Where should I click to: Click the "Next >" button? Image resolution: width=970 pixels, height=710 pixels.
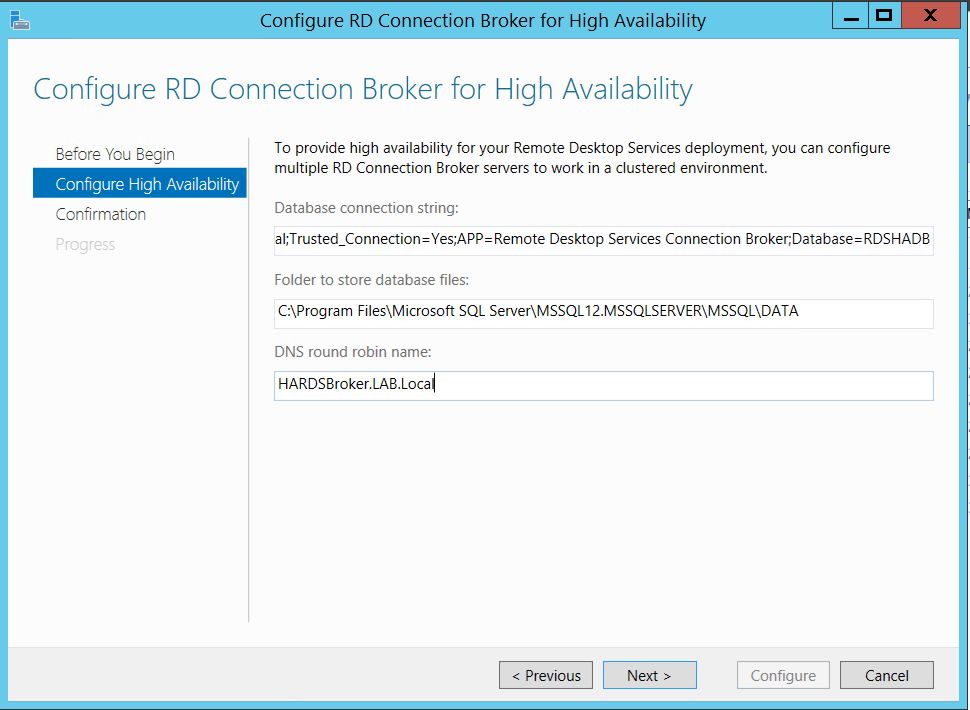[x=649, y=675]
